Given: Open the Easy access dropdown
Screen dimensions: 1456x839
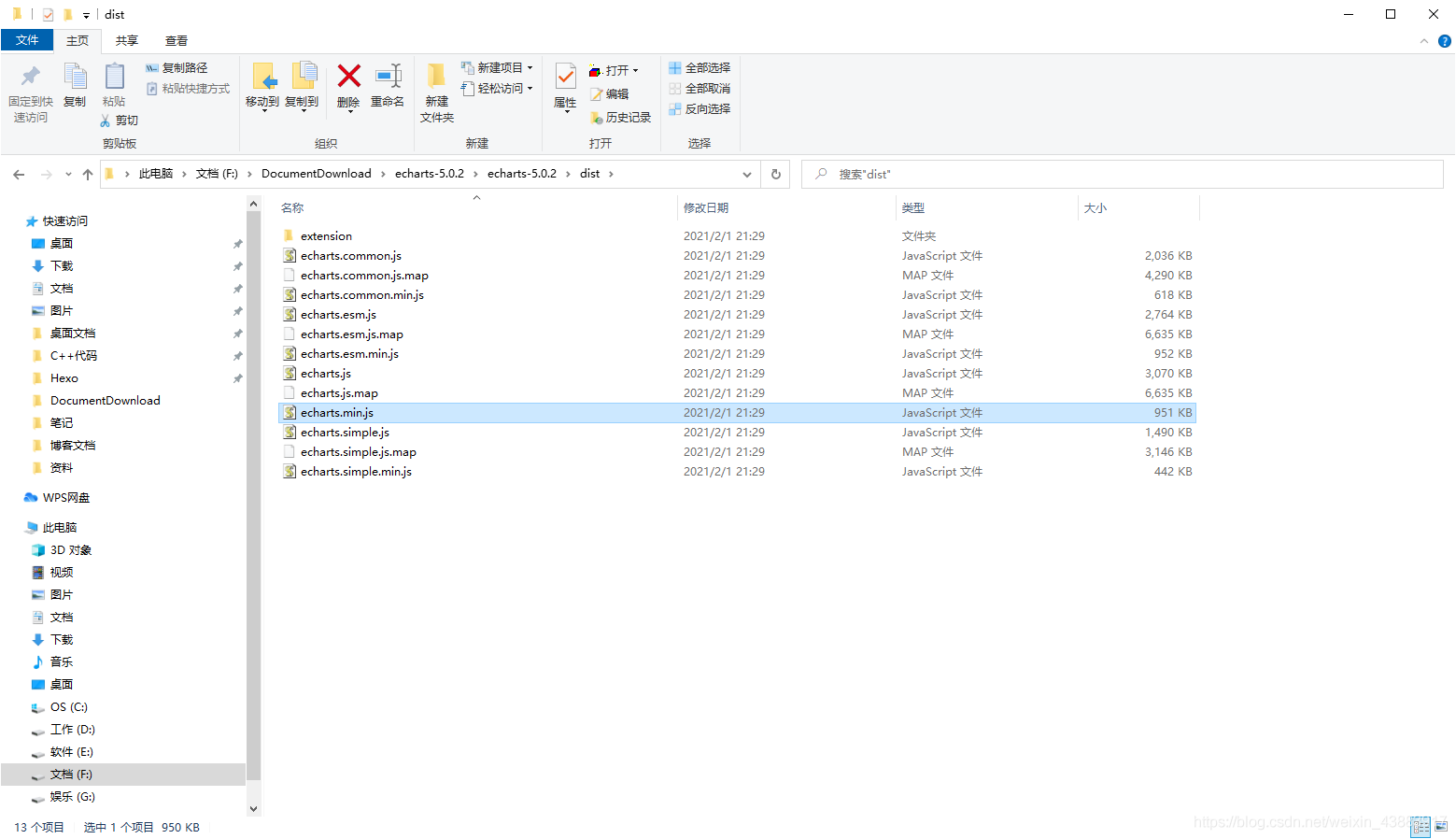Looking at the screenshot, I should pos(497,89).
